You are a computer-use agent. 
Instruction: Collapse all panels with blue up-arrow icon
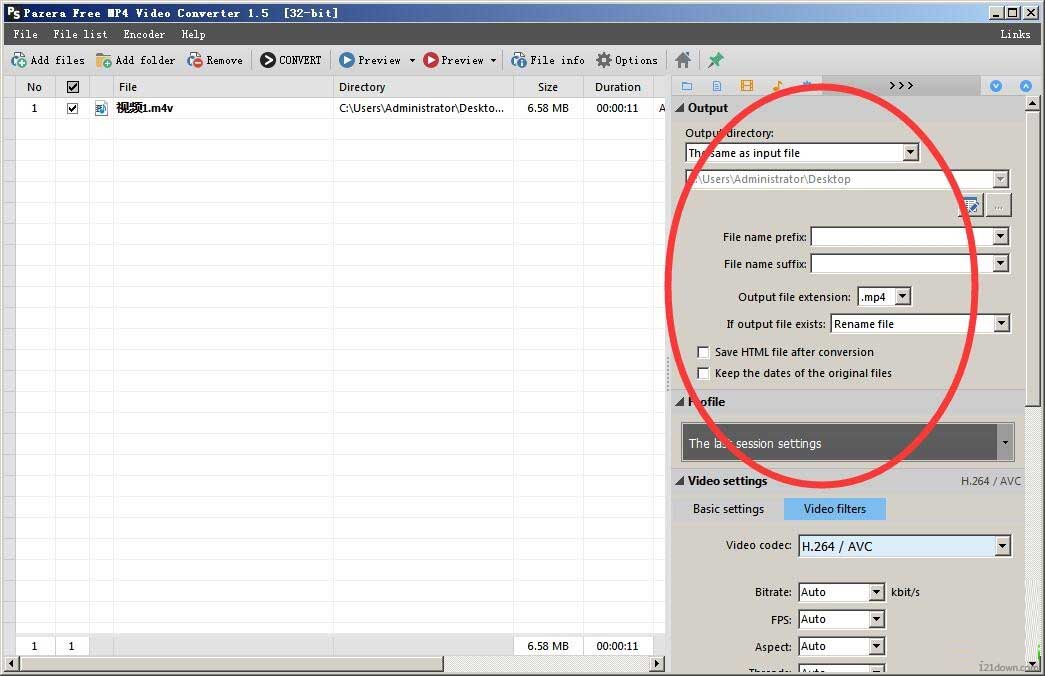click(x=1026, y=86)
